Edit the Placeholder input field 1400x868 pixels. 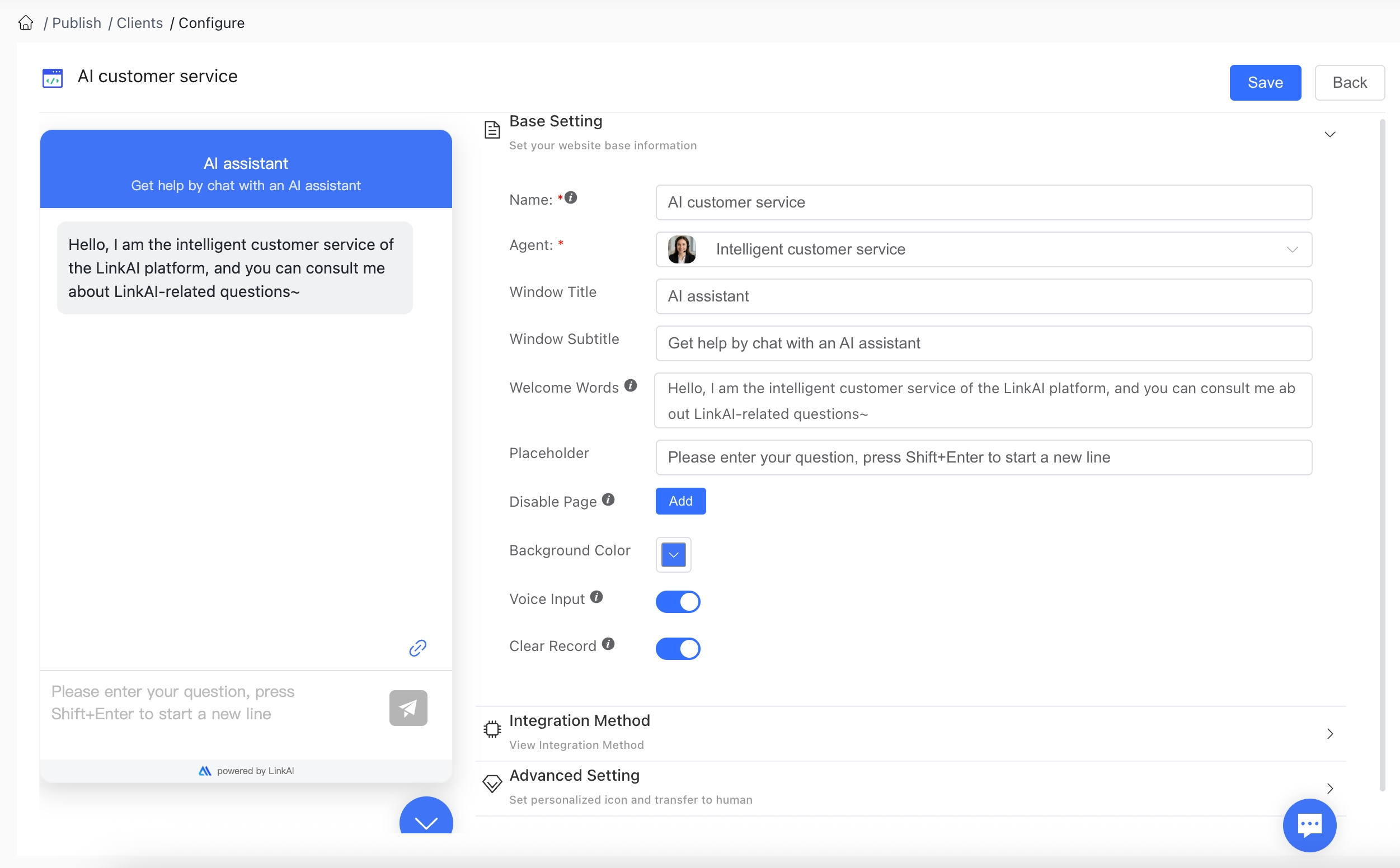[x=984, y=457]
